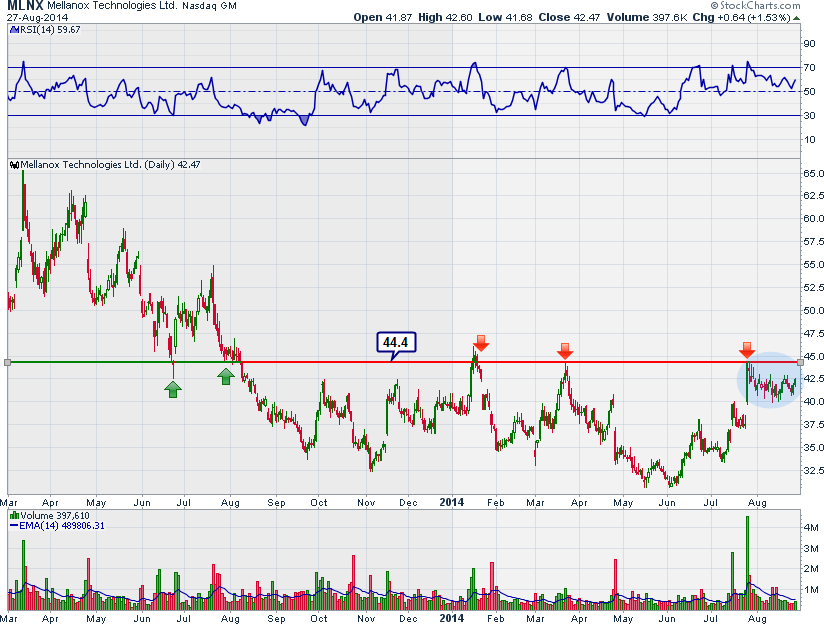Click Feb on the price chart date axis

[496, 503]
